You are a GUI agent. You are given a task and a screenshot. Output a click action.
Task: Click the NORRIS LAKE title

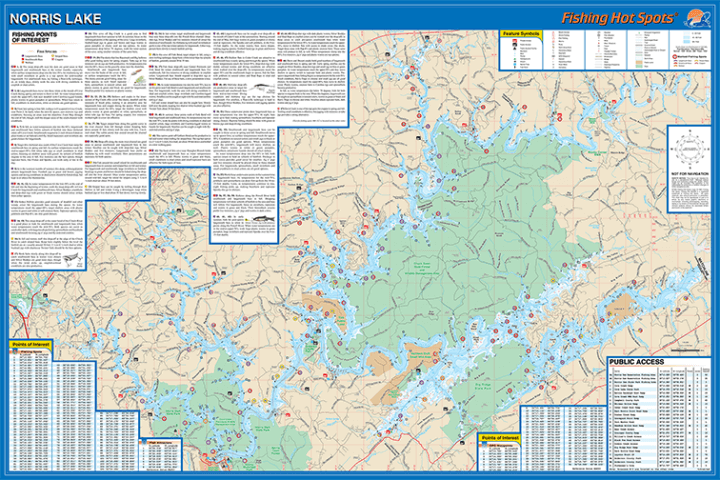(x=55, y=19)
